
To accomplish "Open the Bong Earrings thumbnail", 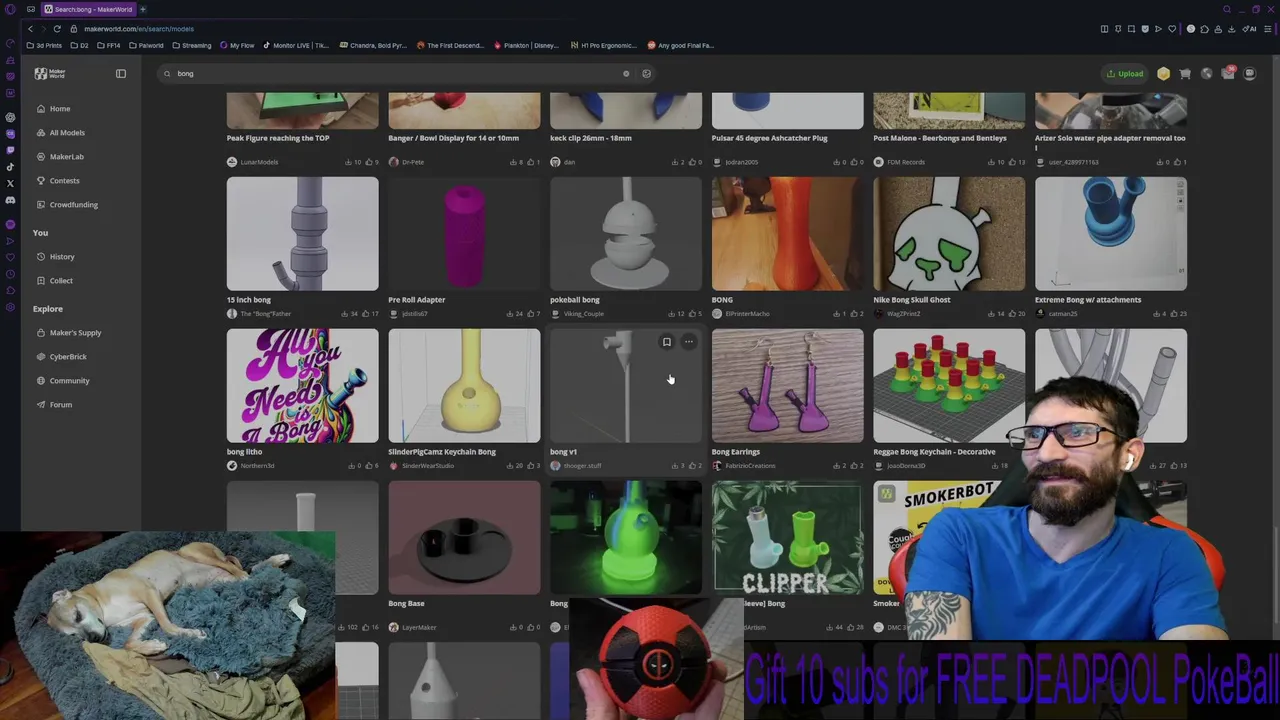I will point(787,386).
